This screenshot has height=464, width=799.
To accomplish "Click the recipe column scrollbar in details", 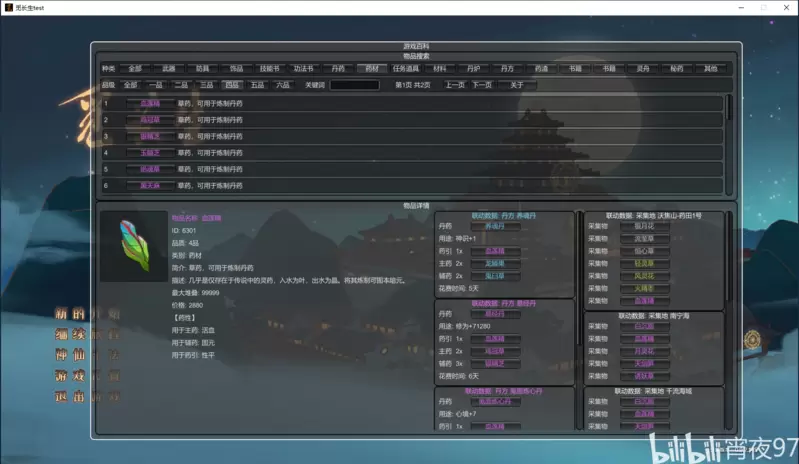I will [x=579, y=321].
